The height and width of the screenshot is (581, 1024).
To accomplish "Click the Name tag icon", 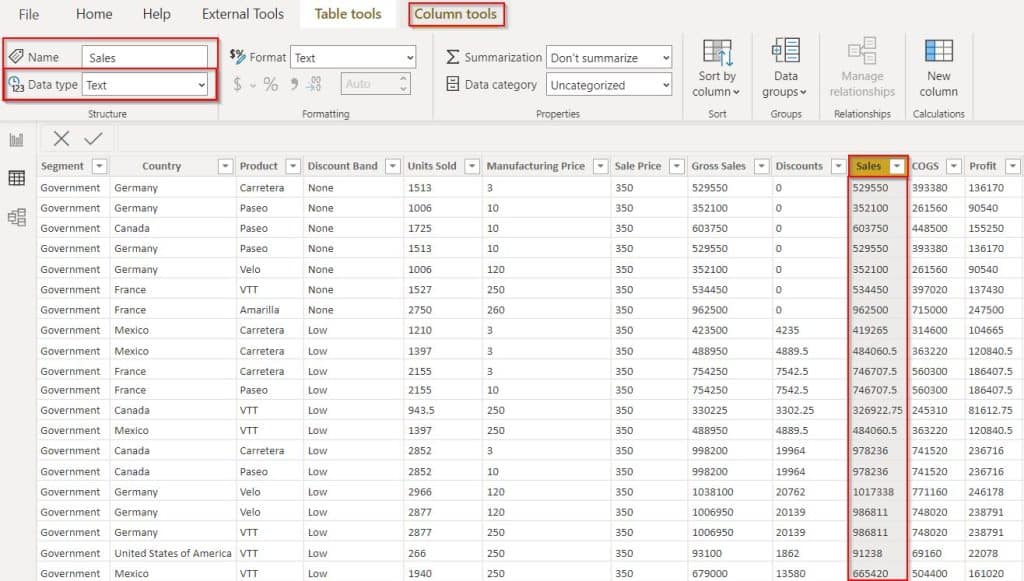I will [16, 56].
